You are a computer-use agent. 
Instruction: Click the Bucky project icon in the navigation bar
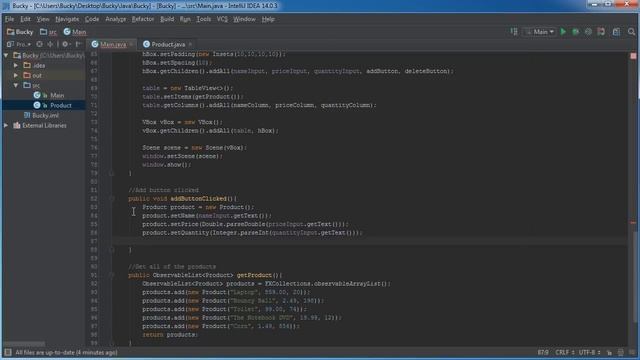(x=10, y=31)
